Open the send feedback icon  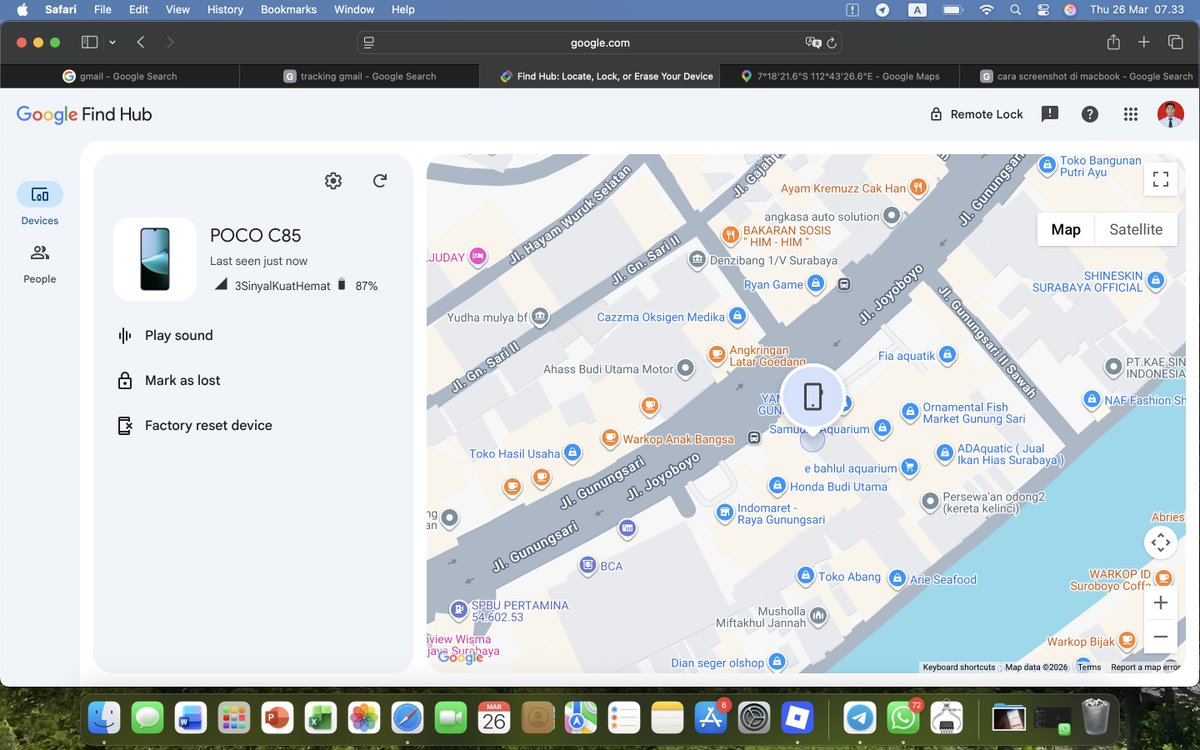[1050, 114]
